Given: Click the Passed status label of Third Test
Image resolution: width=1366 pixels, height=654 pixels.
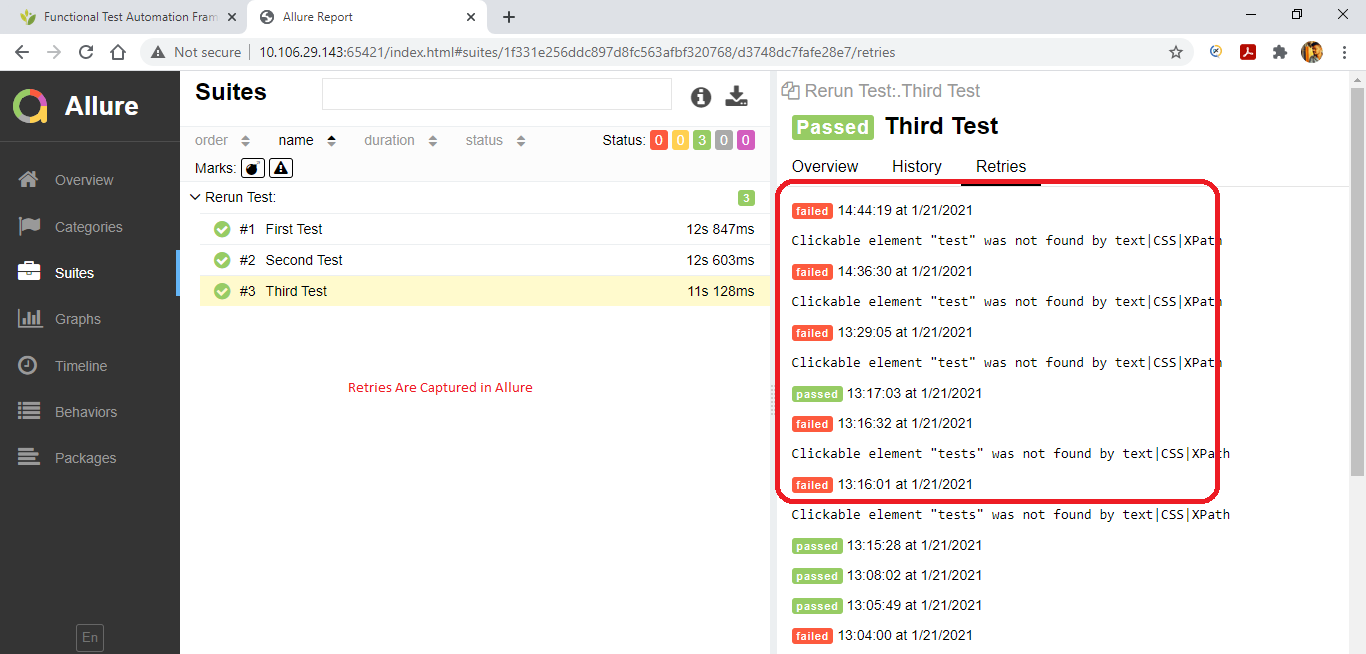Looking at the screenshot, I should pos(832,127).
